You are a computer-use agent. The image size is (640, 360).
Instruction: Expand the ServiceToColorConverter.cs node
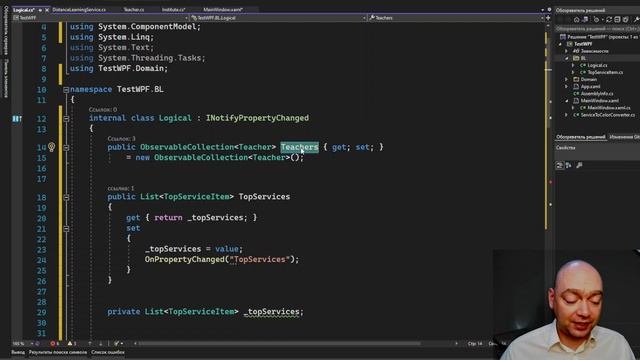567,115
